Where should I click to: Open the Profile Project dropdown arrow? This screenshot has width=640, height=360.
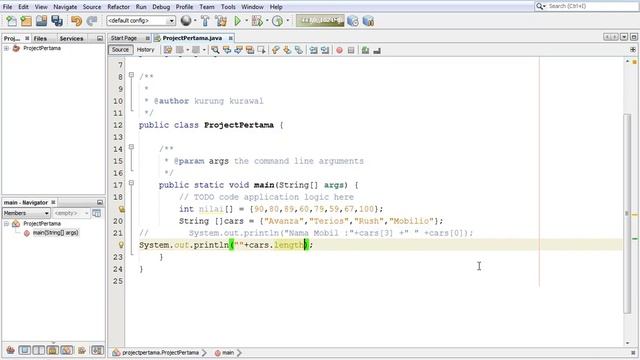coord(288,21)
